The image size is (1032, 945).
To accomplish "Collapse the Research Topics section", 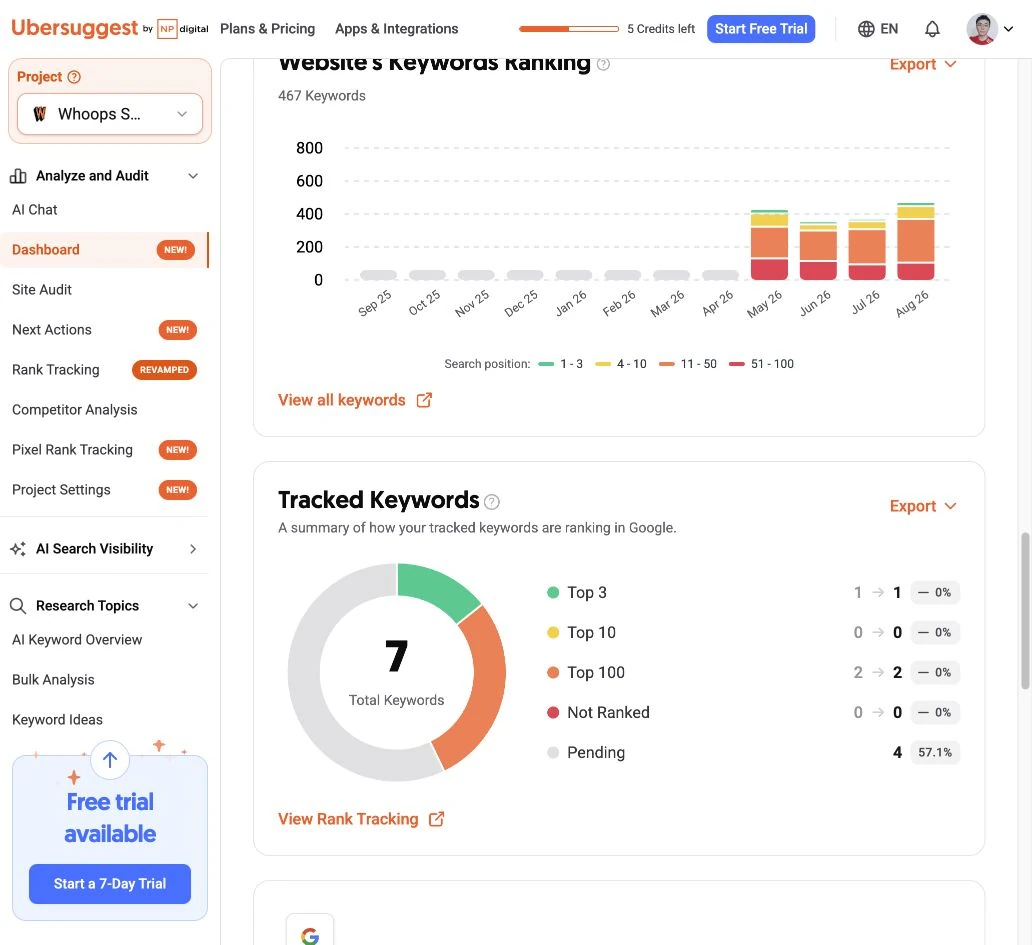I will pos(193,606).
